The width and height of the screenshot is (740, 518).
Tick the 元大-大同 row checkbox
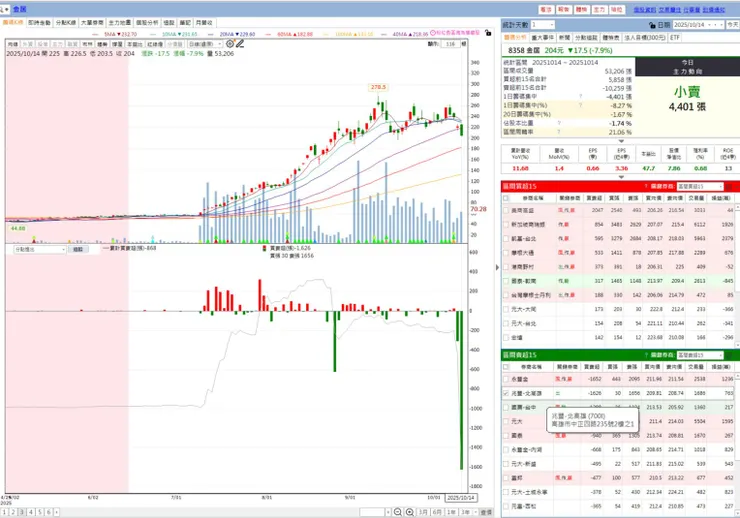[506, 309]
